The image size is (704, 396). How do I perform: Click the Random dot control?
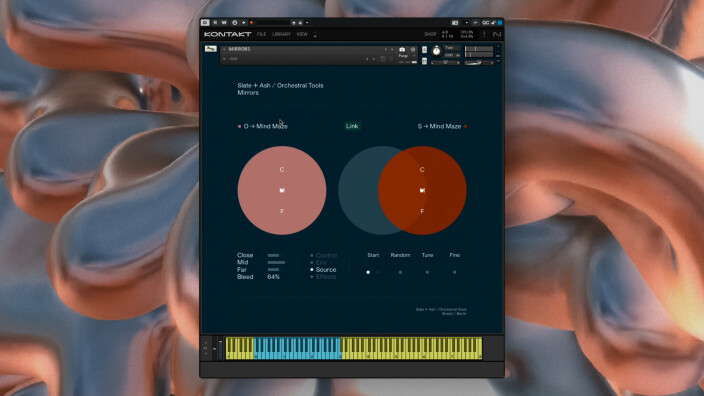click(x=400, y=272)
